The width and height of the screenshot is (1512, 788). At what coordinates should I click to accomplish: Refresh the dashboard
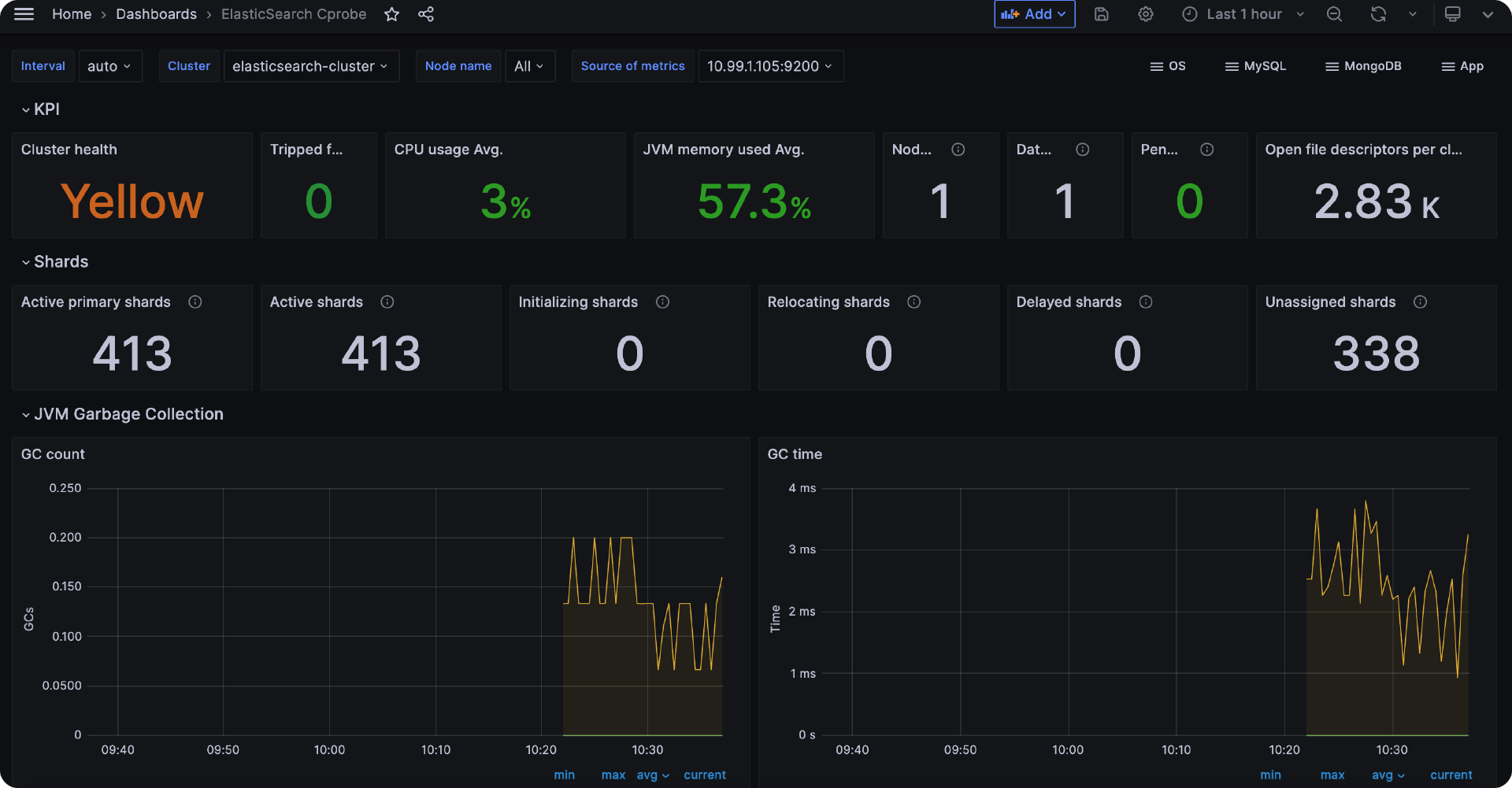pyautogui.click(x=1378, y=14)
